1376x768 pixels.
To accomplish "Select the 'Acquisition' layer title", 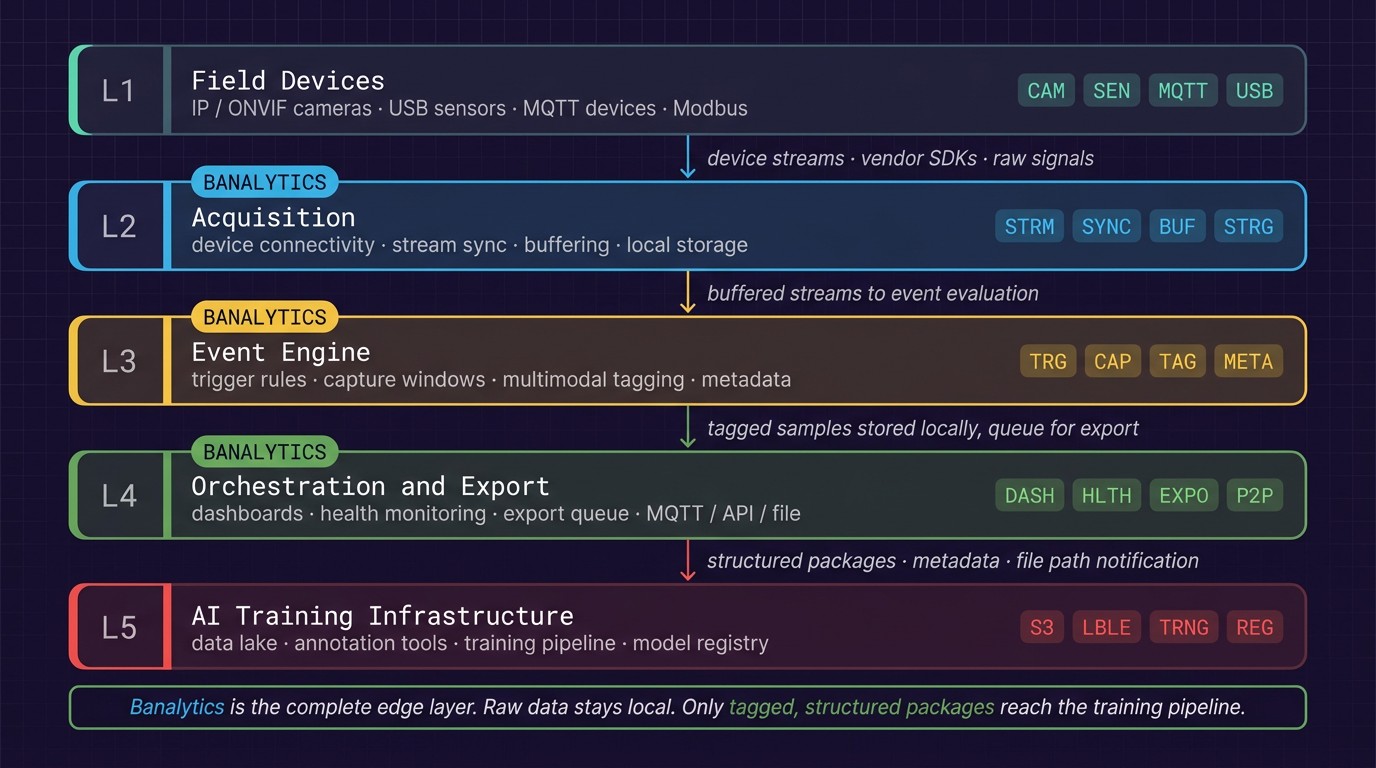I will (273, 217).
